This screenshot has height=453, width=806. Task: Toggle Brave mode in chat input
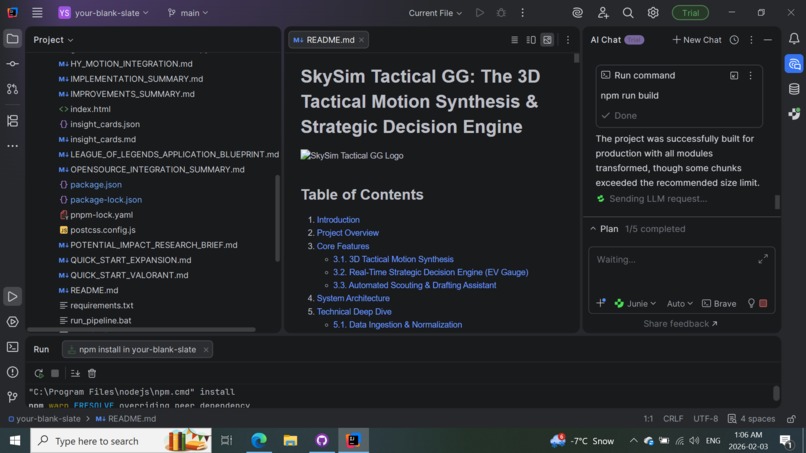click(719, 303)
